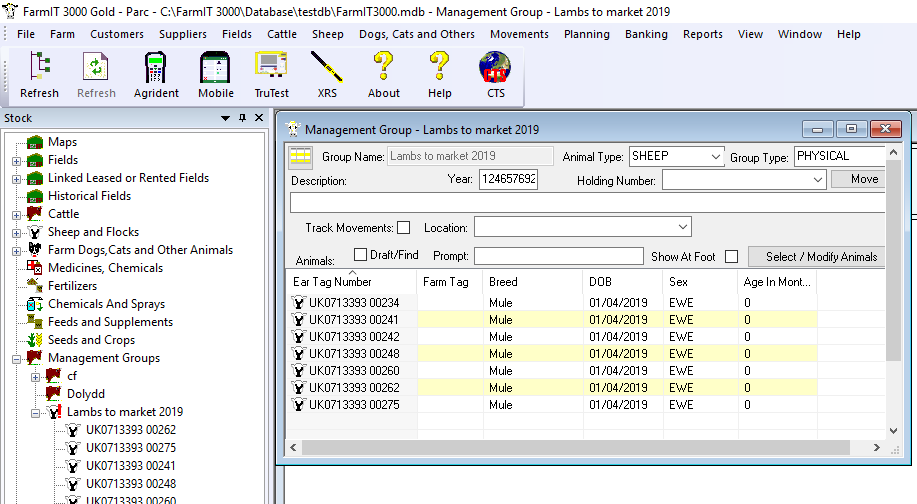Open Medicines, Chemicals tree item
917x504 pixels.
105,268
